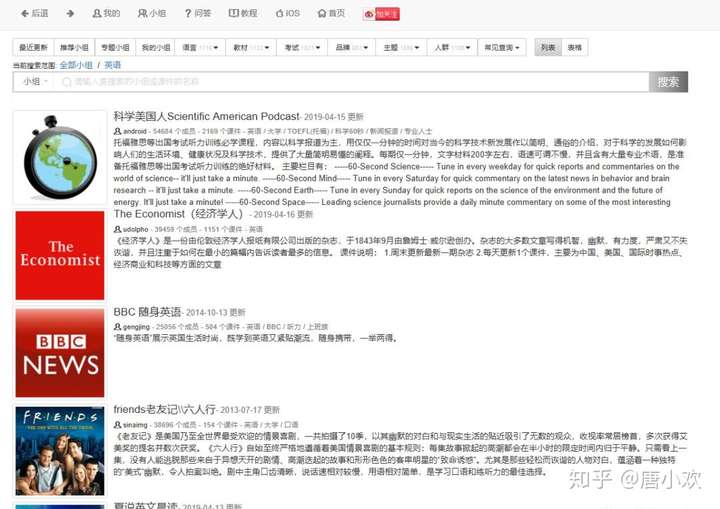Click the android author user icon
The width and height of the screenshot is (720, 509).
[118, 131]
